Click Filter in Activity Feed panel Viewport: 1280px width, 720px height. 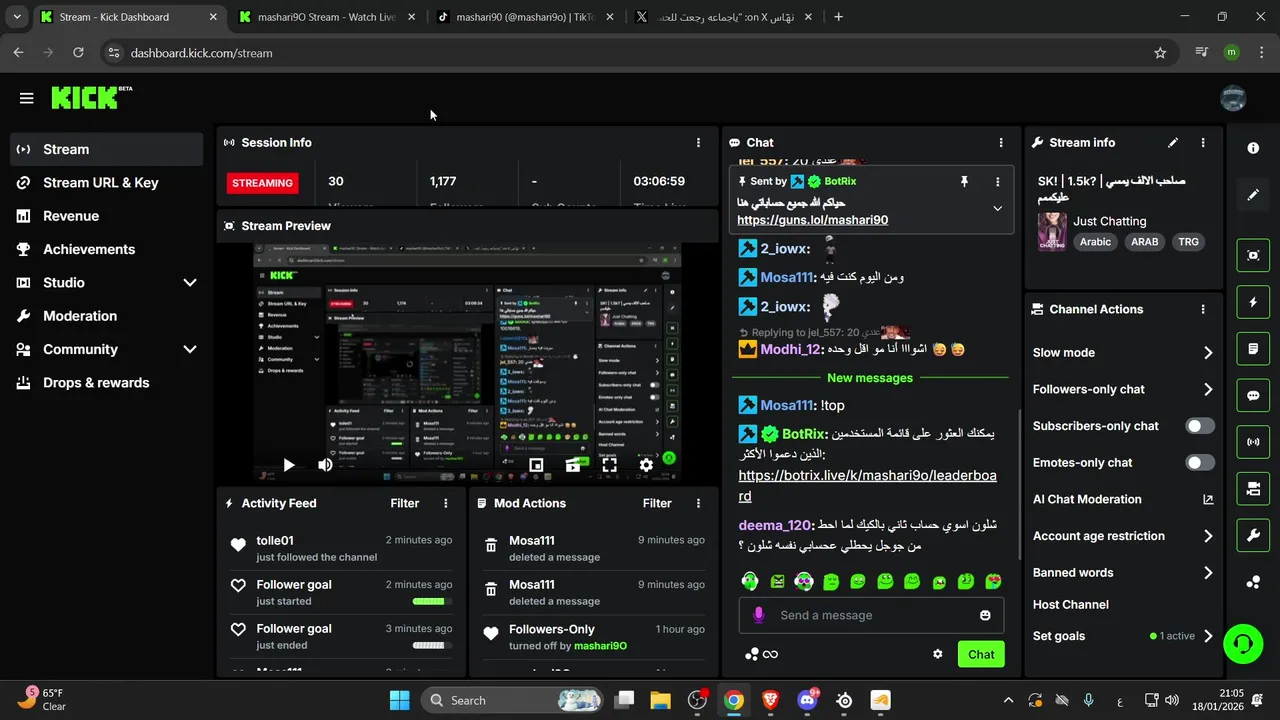point(405,503)
